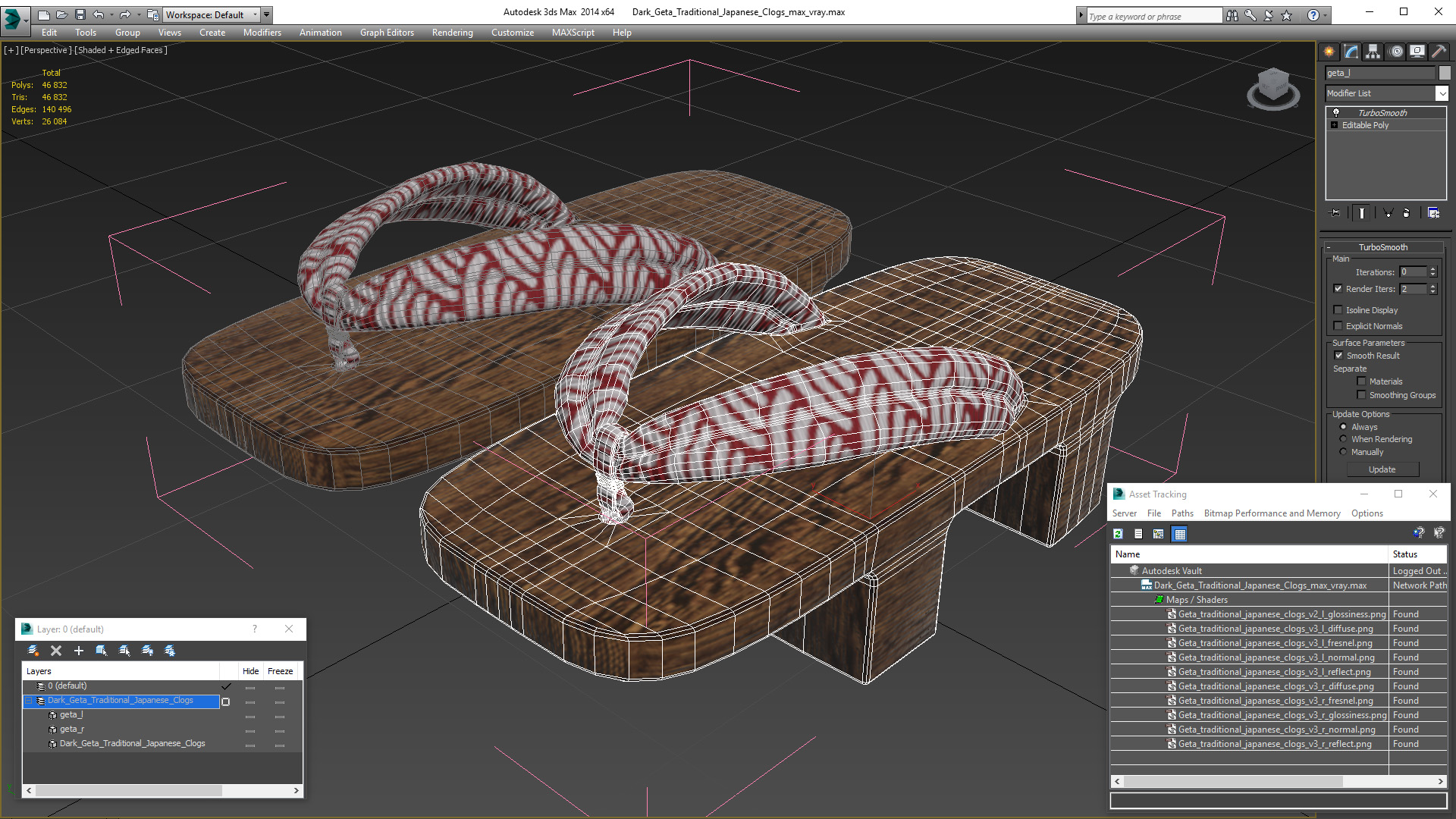This screenshot has height=819, width=1456.
Task: Click the Update button
Action: pos(1382,469)
